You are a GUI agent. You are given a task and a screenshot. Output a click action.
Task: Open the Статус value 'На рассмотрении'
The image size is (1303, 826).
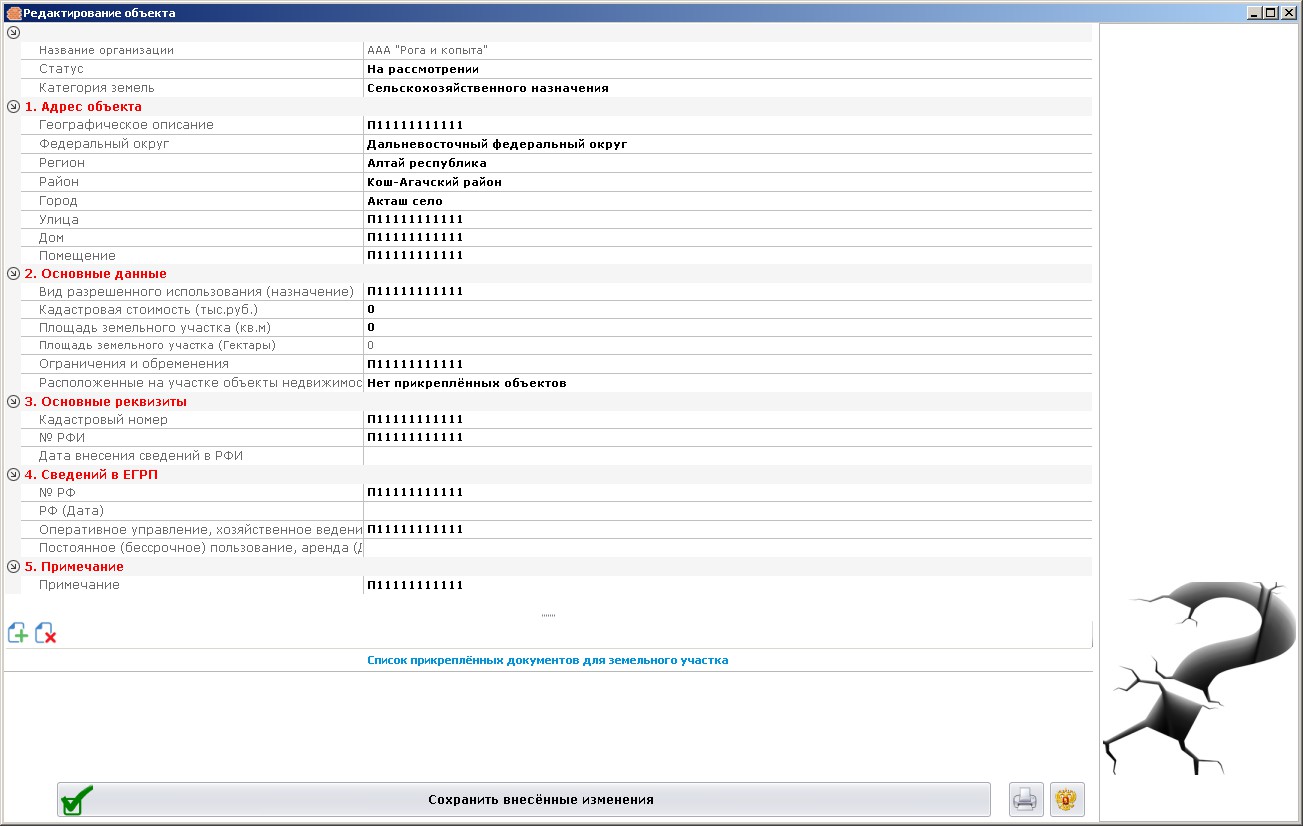coord(728,69)
